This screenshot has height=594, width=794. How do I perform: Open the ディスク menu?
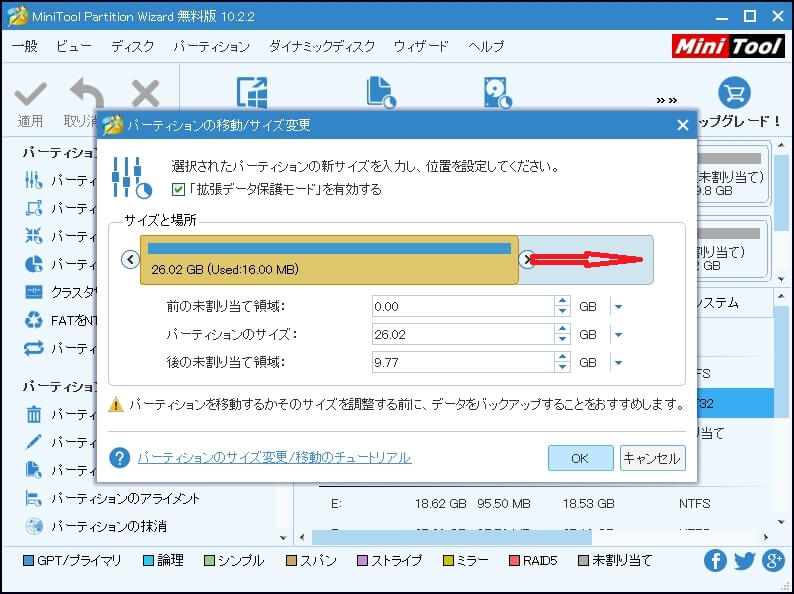click(132, 46)
